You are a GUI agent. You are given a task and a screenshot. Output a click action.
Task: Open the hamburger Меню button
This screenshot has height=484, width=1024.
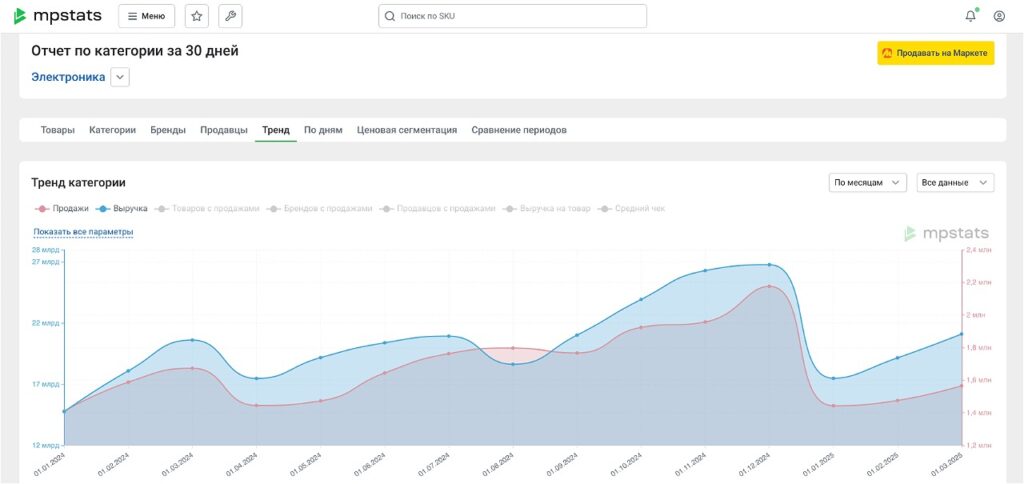point(146,16)
